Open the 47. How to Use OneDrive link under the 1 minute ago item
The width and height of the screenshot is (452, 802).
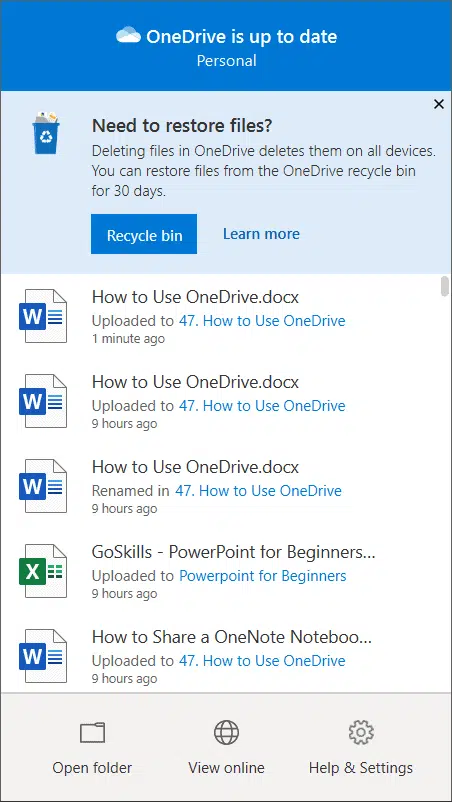(262, 321)
